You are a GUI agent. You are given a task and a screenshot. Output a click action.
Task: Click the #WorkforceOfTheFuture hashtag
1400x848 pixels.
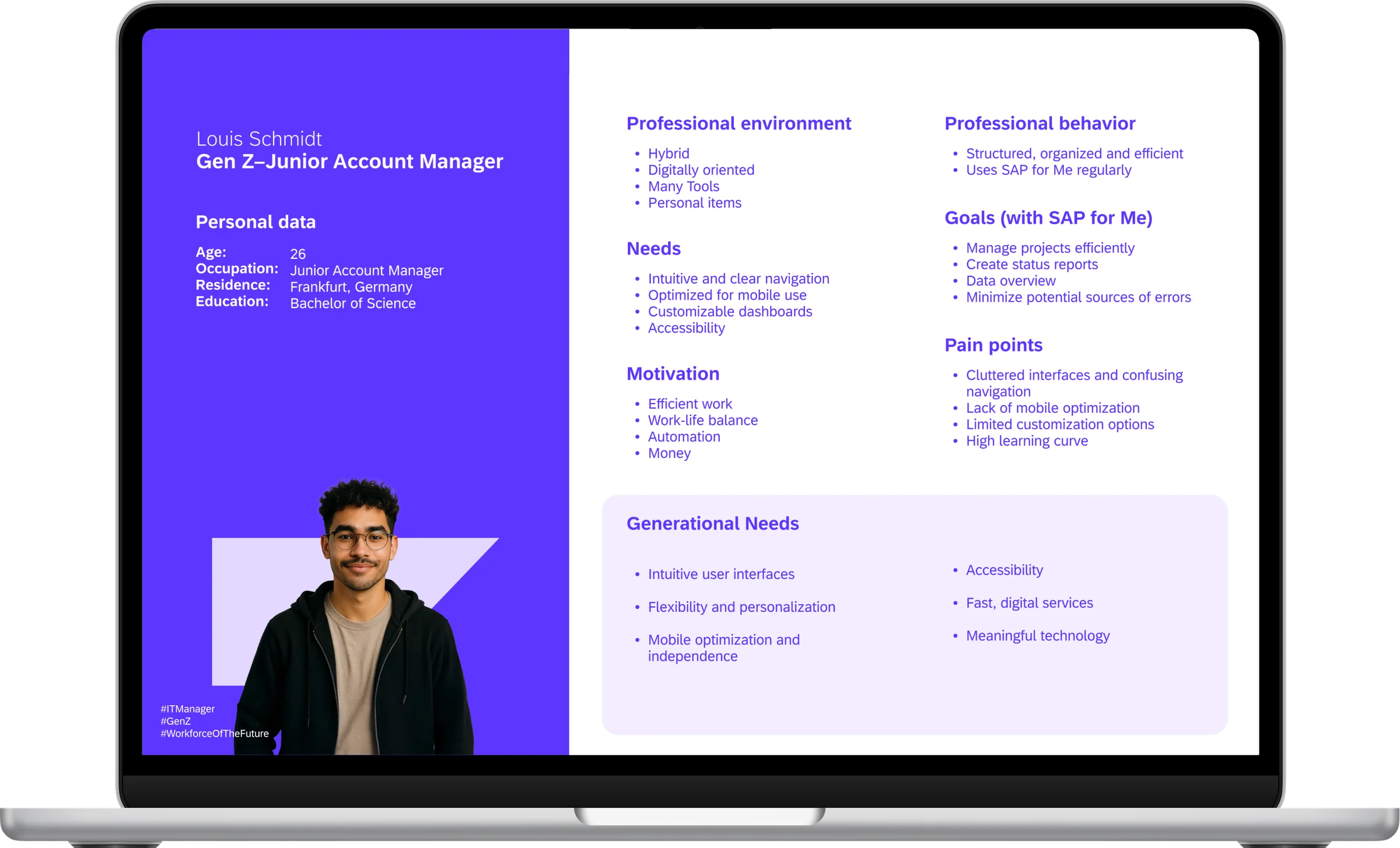[x=215, y=733]
